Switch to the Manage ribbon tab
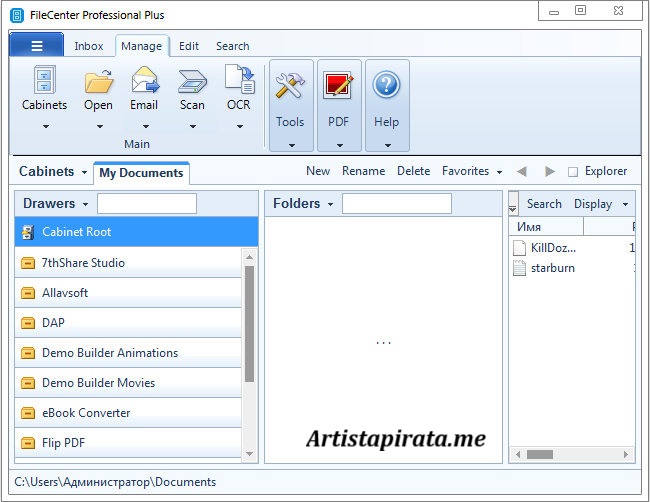 [141, 46]
